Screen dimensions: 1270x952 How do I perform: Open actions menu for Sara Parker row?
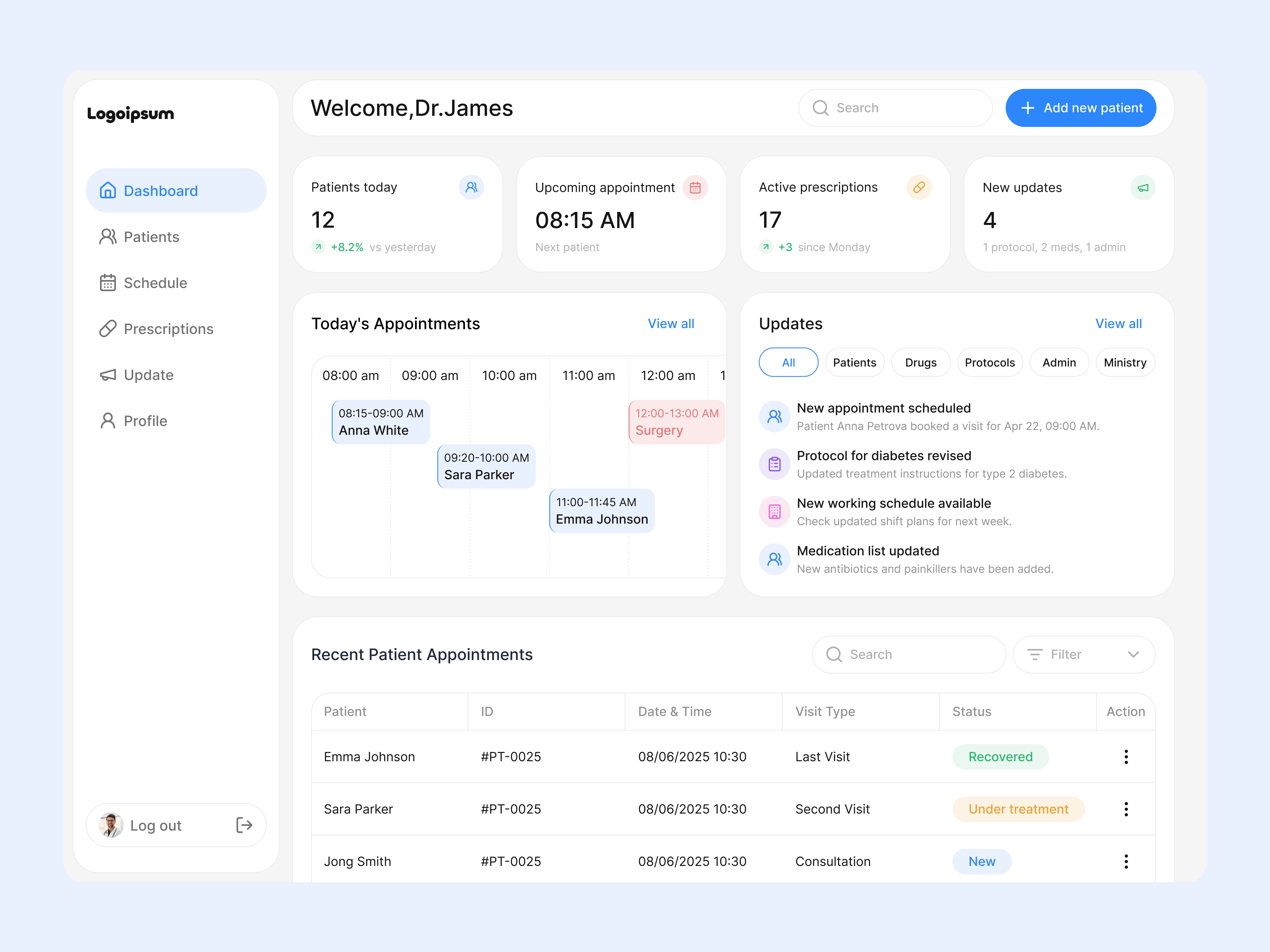[x=1126, y=809]
